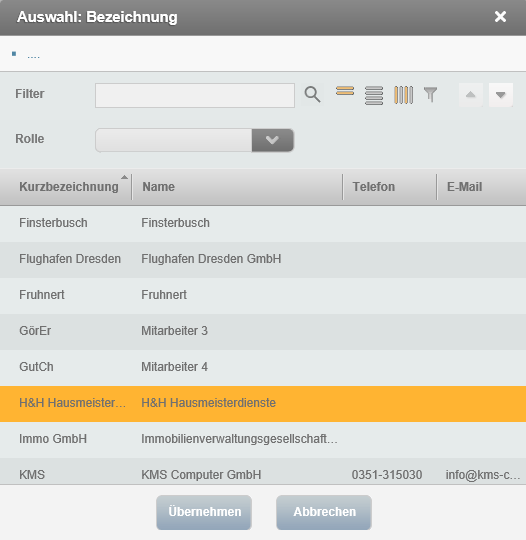
Task: Select the GörEr row
Action: (263, 331)
